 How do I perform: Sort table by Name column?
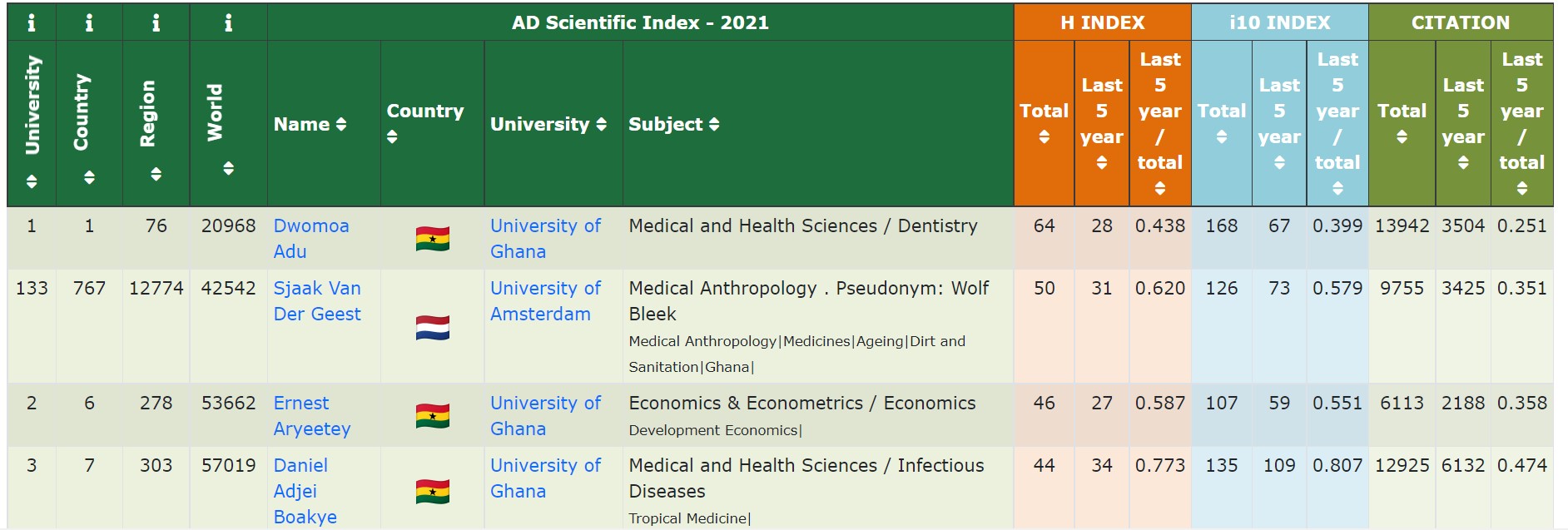point(310,124)
